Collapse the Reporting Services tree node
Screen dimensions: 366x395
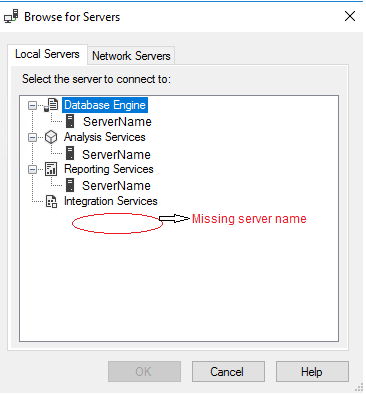click(x=32, y=169)
